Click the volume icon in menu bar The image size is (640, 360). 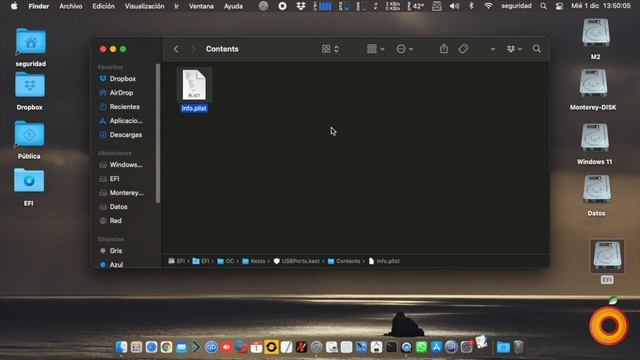pos(454,6)
